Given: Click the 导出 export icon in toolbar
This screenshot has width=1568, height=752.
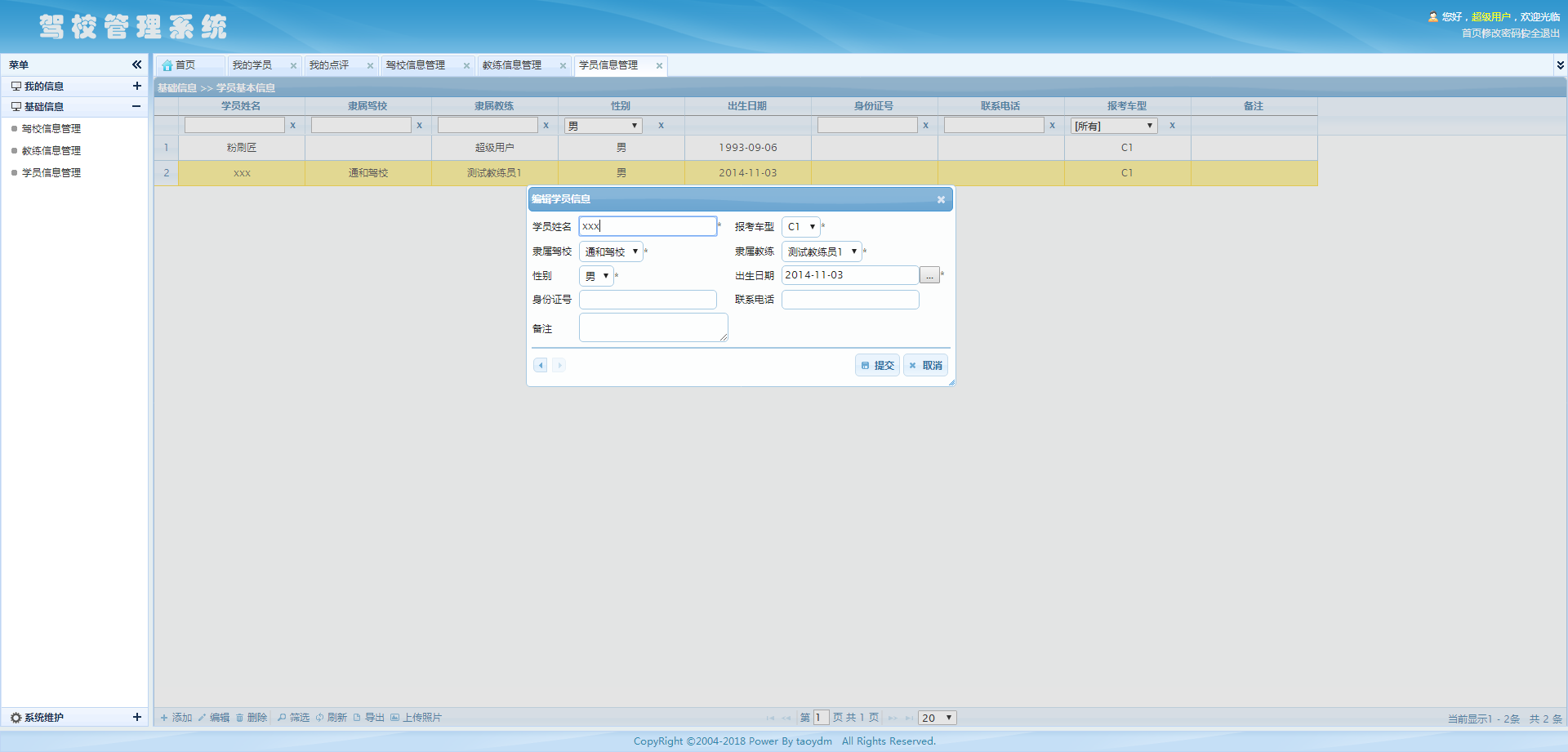Looking at the screenshot, I should pos(357,718).
